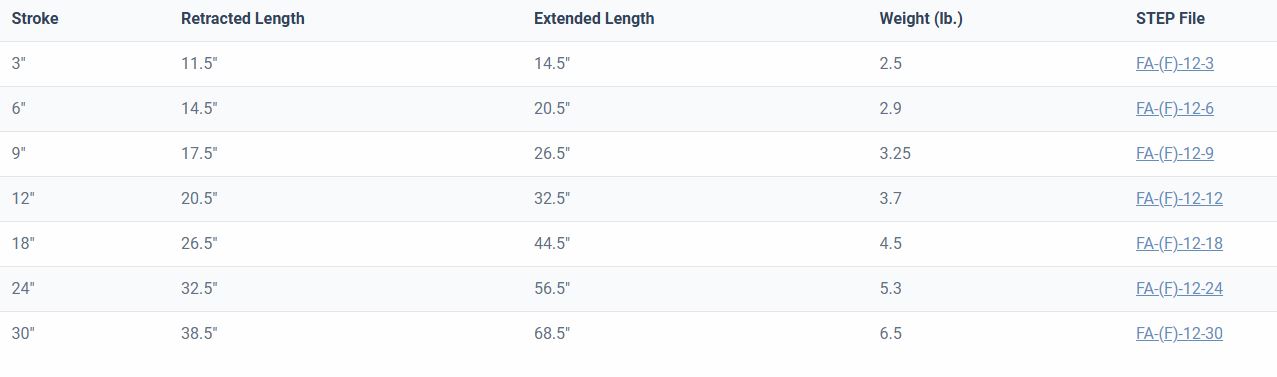Click the Retracted Length column header
The image size is (1277, 377).
(x=243, y=19)
